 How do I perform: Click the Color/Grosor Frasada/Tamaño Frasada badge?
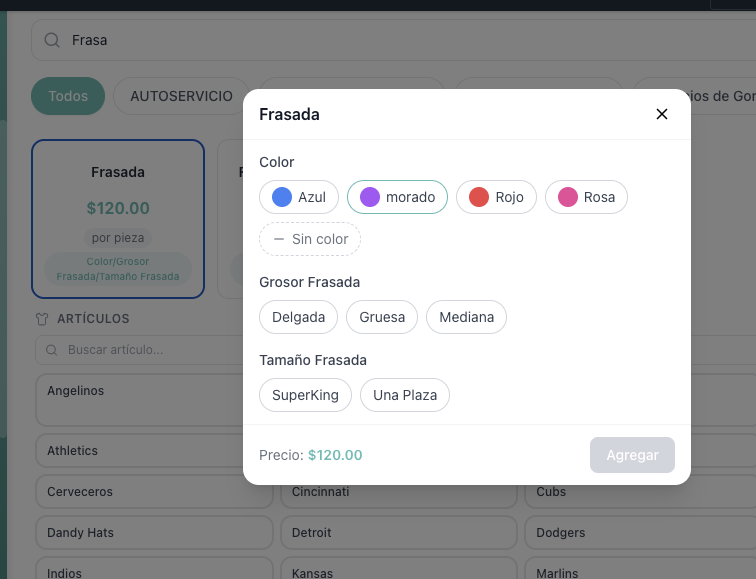(118, 269)
